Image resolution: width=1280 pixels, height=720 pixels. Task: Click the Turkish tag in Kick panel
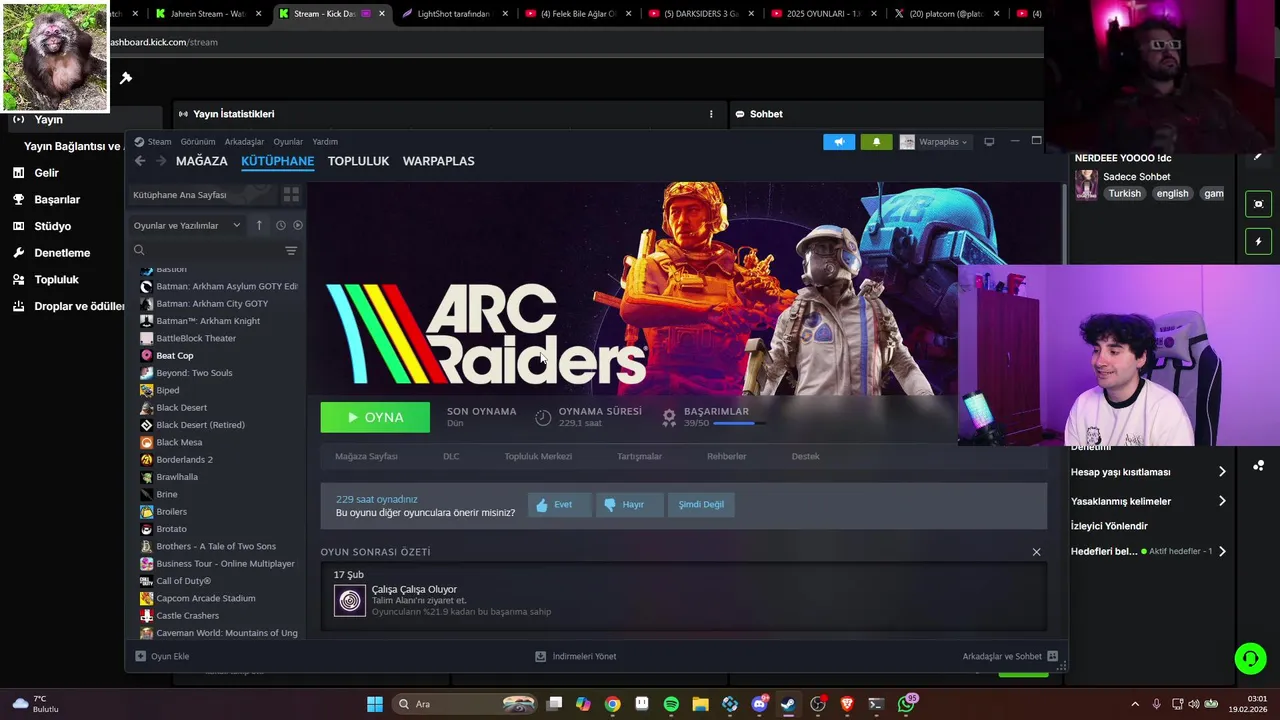point(1124,194)
